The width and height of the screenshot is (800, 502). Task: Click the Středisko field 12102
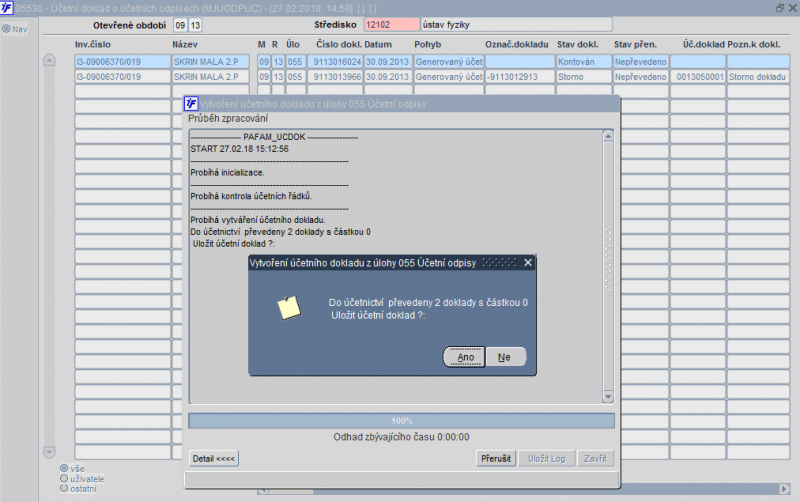391,24
